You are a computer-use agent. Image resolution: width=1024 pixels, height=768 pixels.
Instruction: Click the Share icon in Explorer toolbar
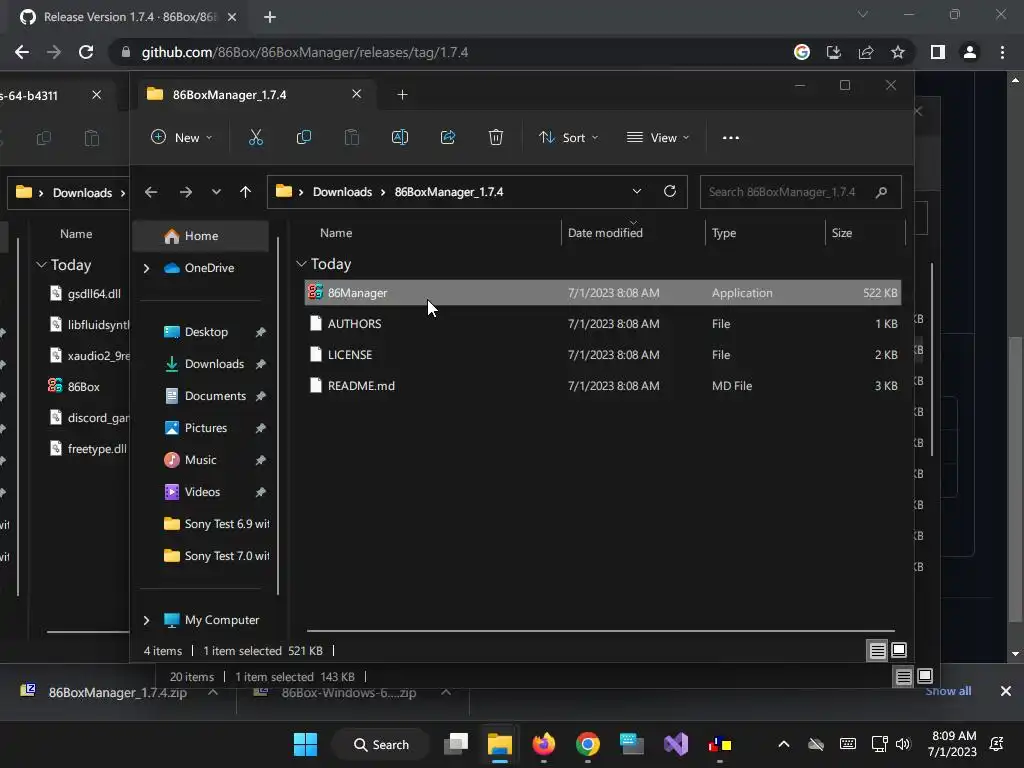coord(448,137)
